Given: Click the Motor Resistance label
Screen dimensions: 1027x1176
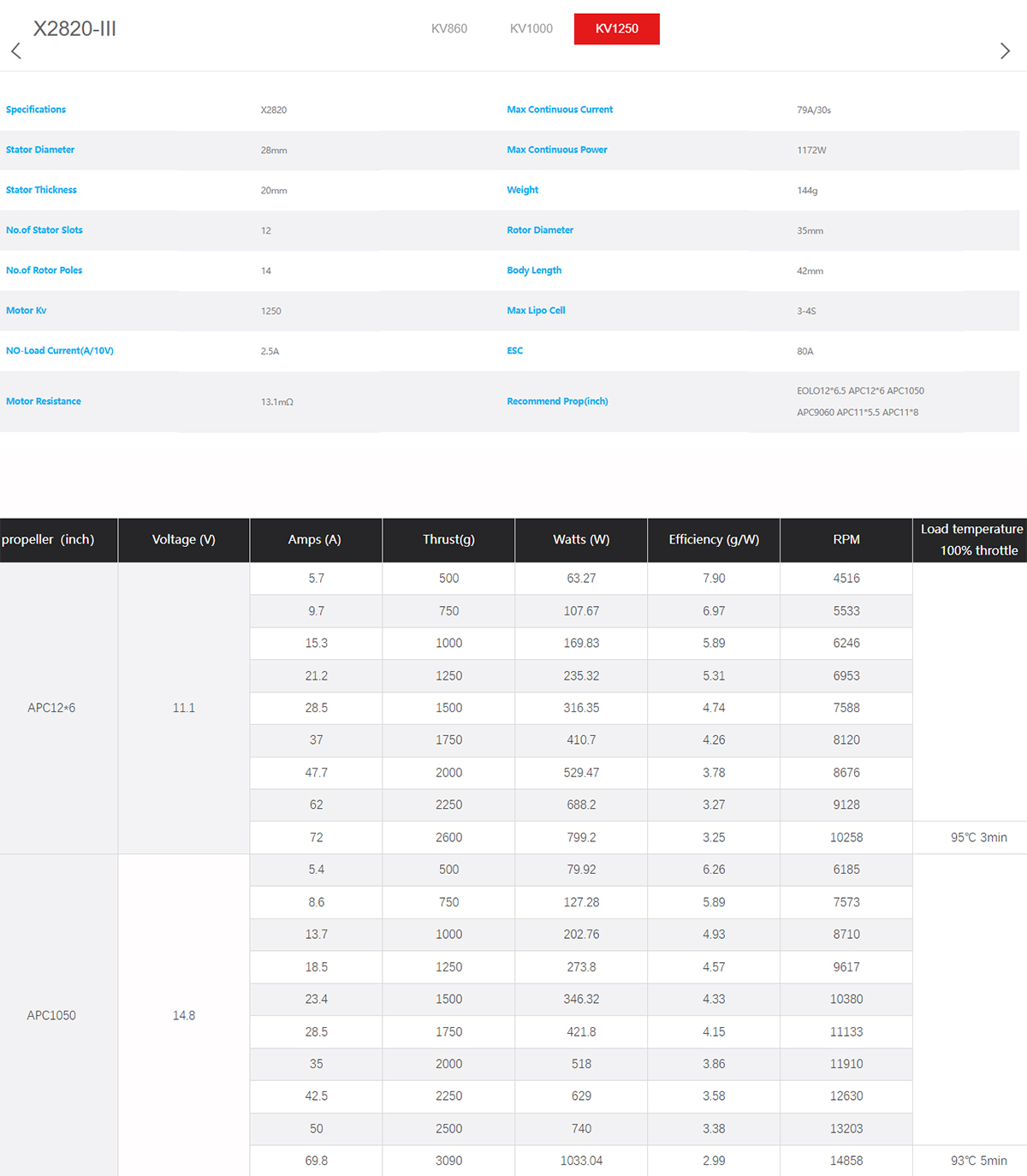Looking at the screenshot, I should click(x=44, y=401).
